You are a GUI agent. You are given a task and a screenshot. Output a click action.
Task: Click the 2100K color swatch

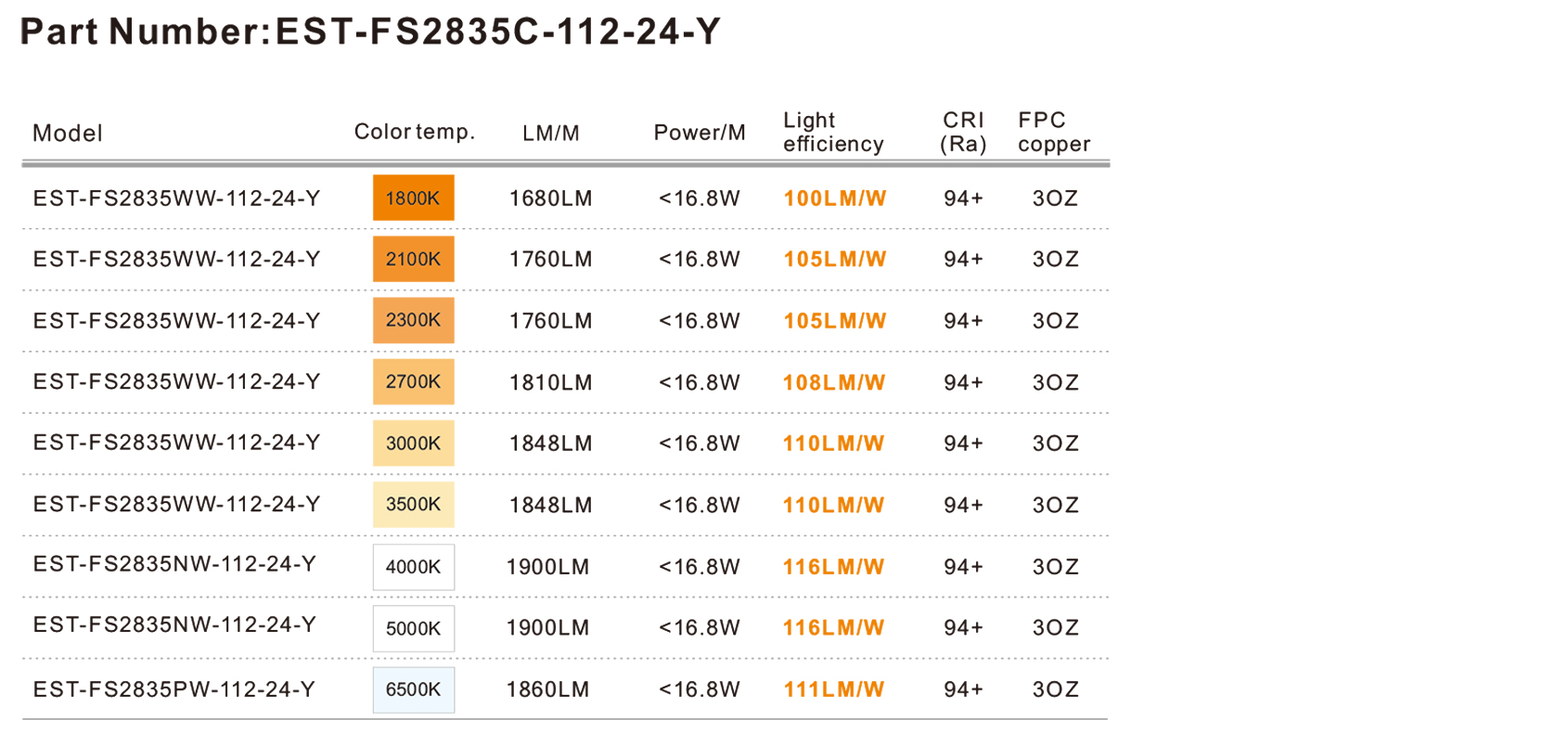[413, 259]
